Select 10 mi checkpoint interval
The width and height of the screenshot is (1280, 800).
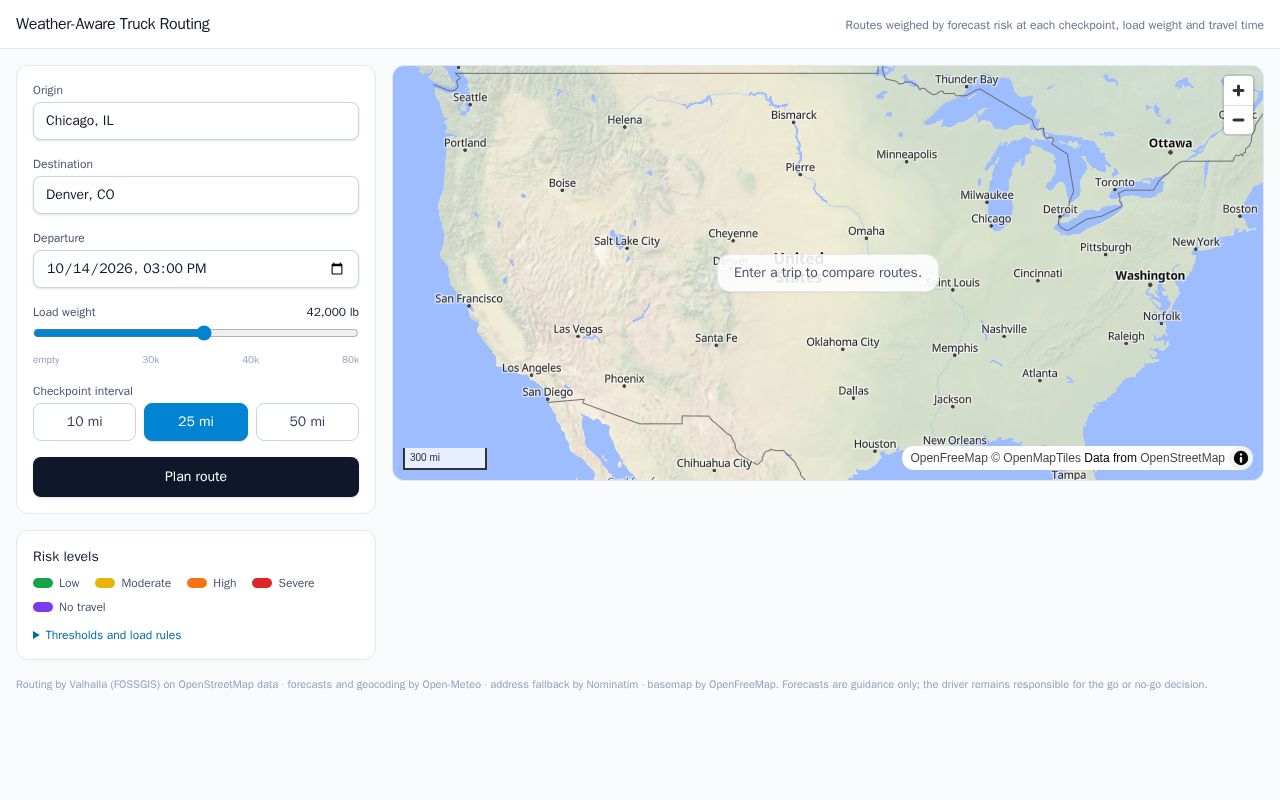84,422
